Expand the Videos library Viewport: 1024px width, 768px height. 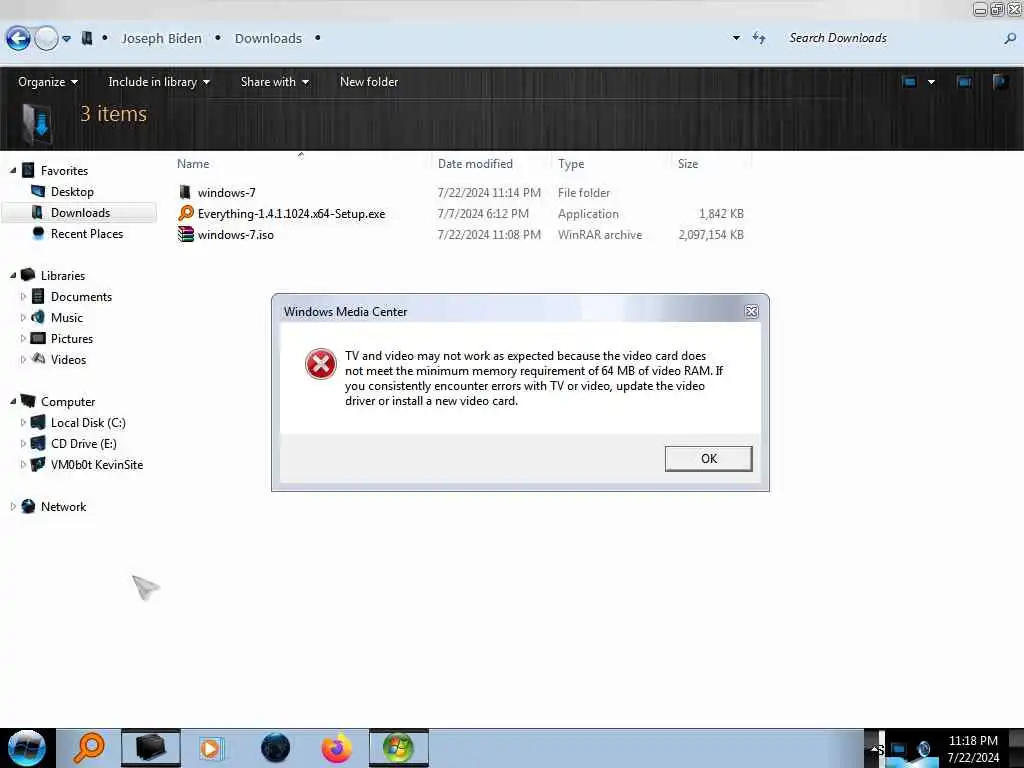23,359
